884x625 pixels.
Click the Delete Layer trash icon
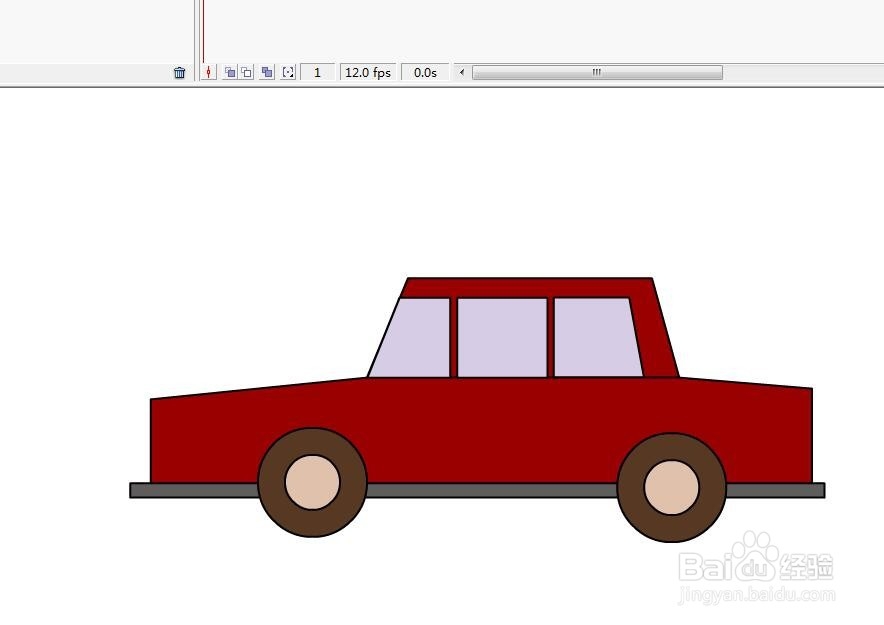pos(179,73)
